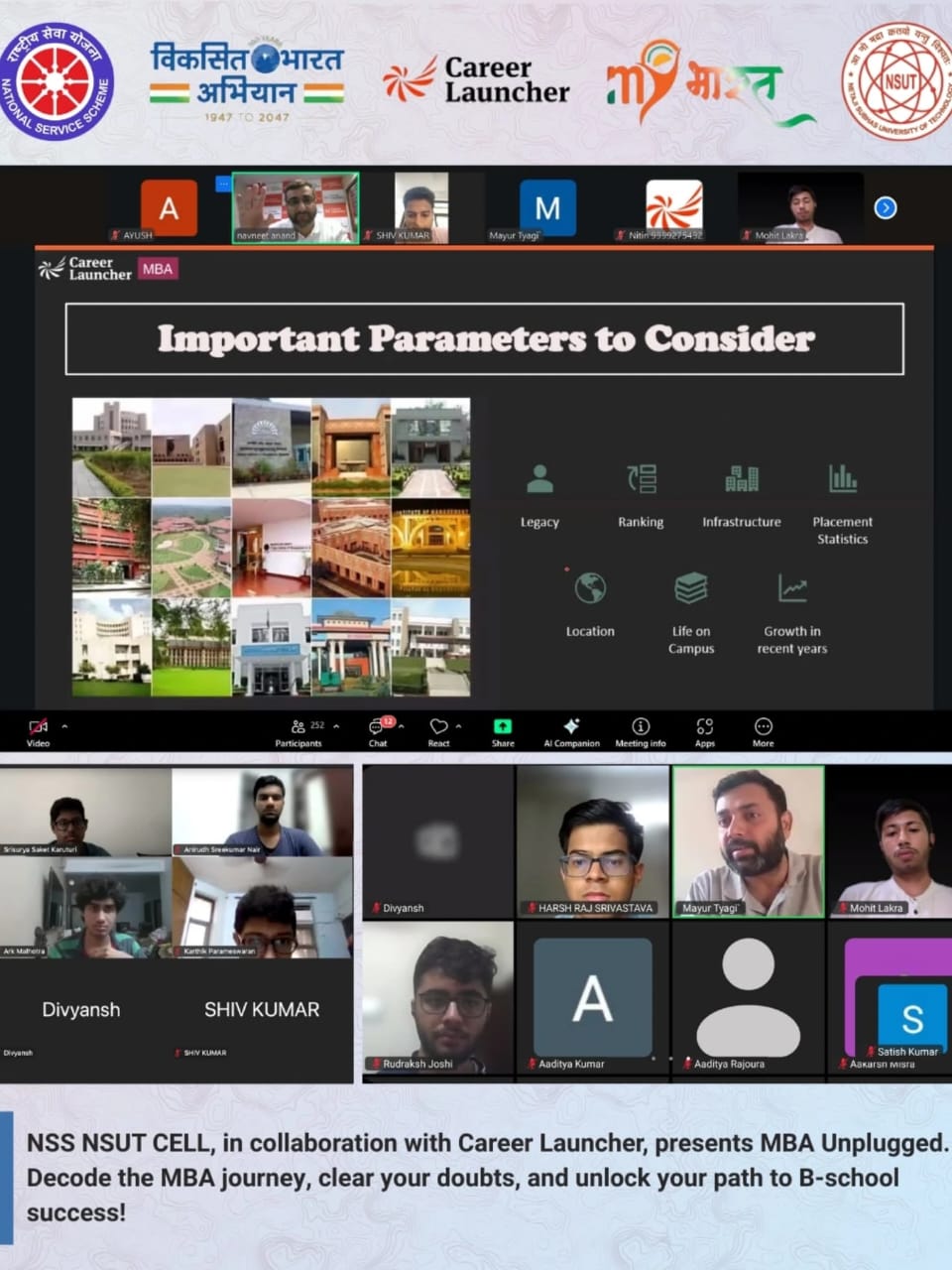Select HARSH RAJ SRIVASTAVA video tile

[593, 841]
